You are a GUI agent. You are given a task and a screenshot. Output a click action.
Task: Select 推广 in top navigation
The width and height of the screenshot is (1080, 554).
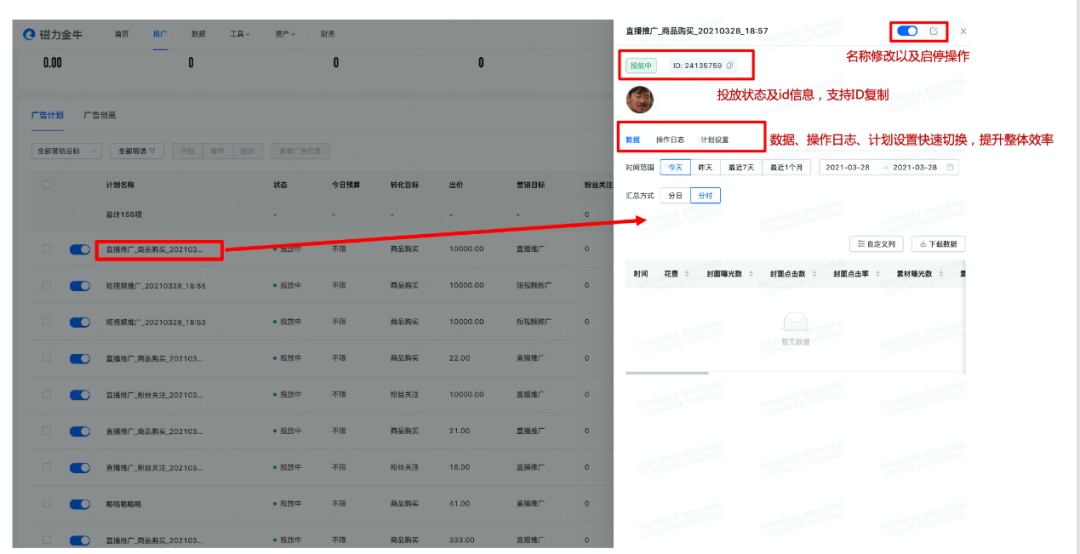pyautogui.click(x=160, y=34)
